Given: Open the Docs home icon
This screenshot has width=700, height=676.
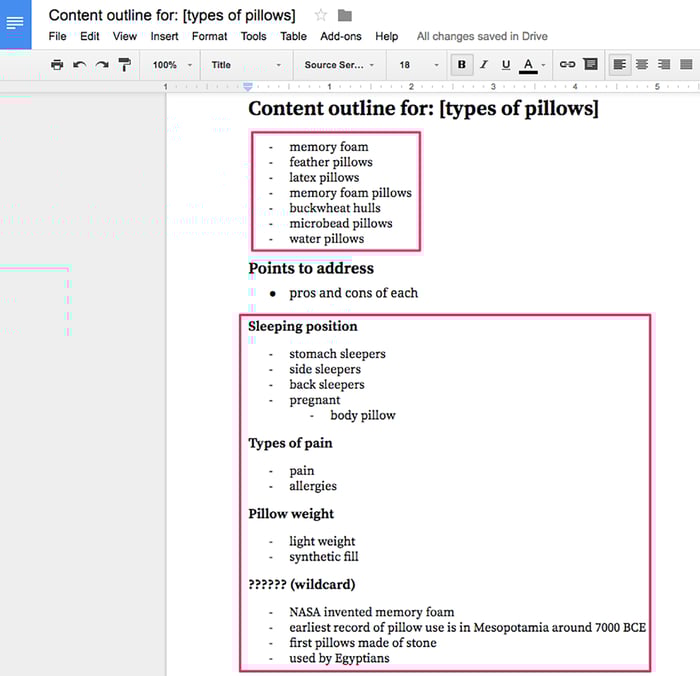Looking at the screenshot, I should click(16, 22).
